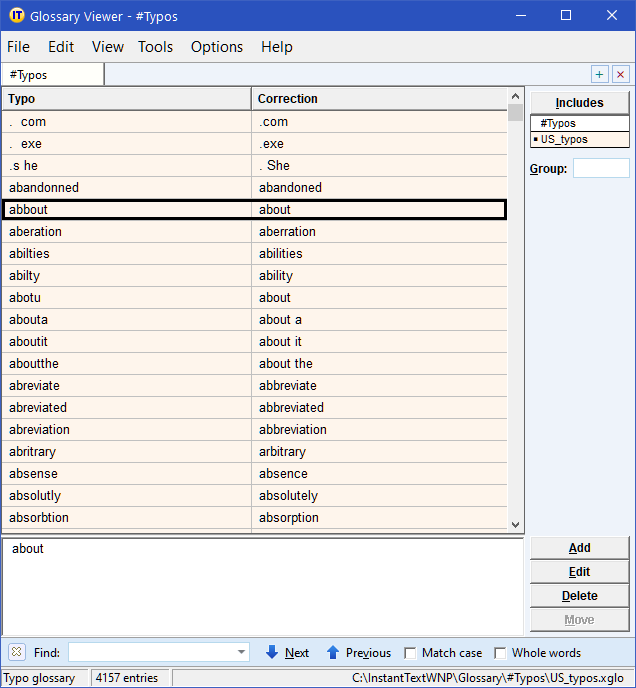Open the Tools menu

(x=155, y=47)
